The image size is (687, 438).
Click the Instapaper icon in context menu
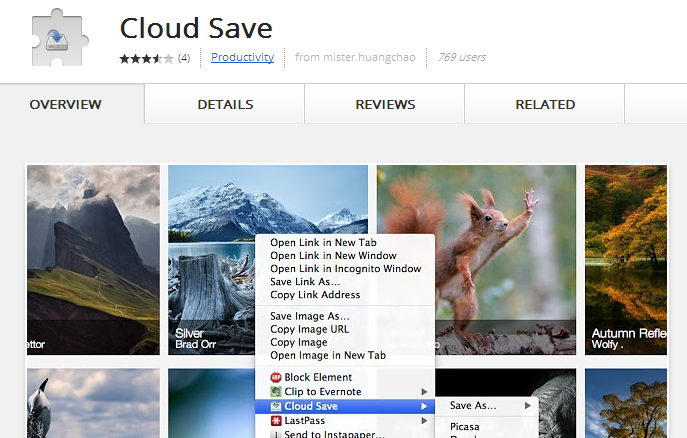pos(276,434)
